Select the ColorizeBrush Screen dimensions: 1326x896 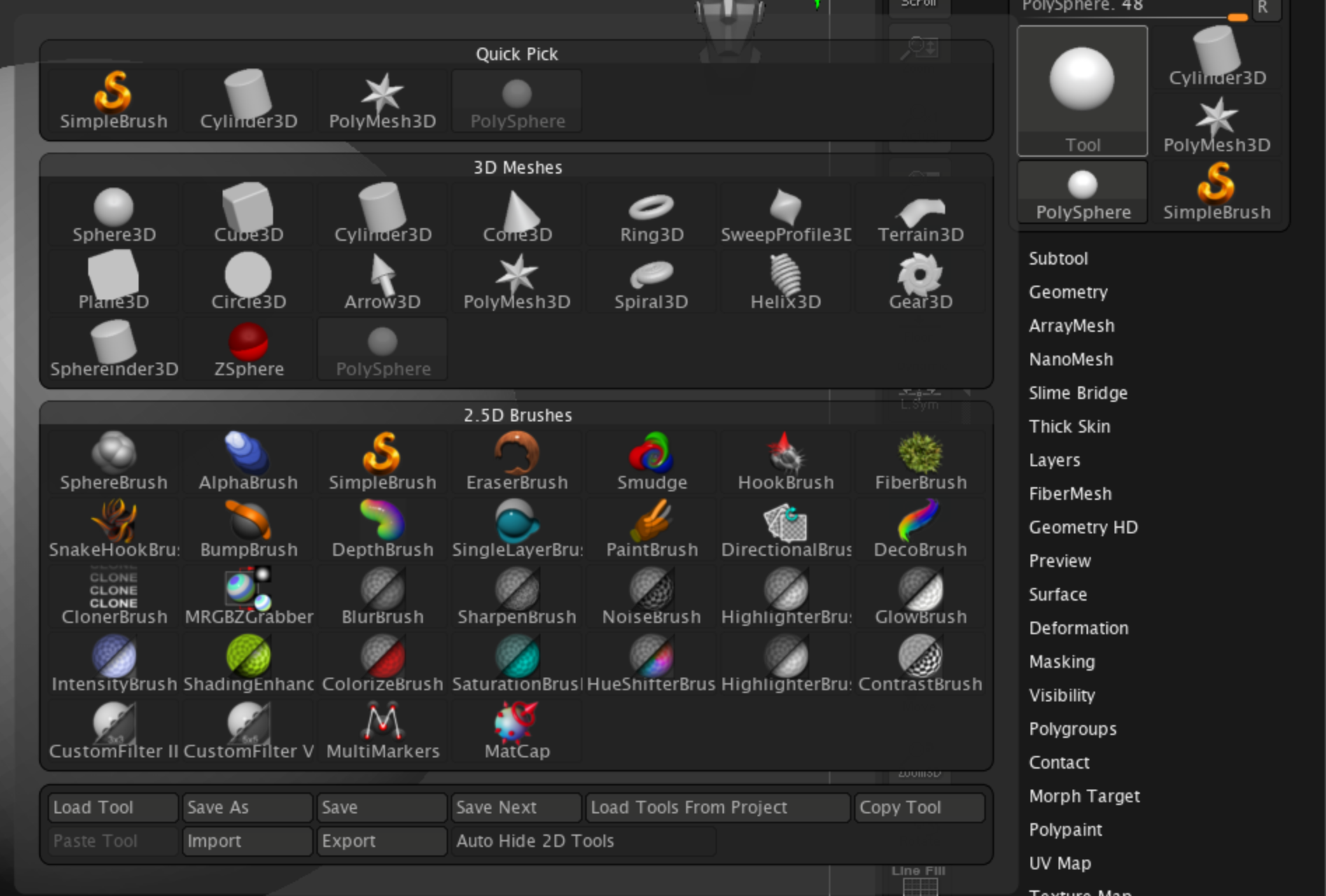383,664
